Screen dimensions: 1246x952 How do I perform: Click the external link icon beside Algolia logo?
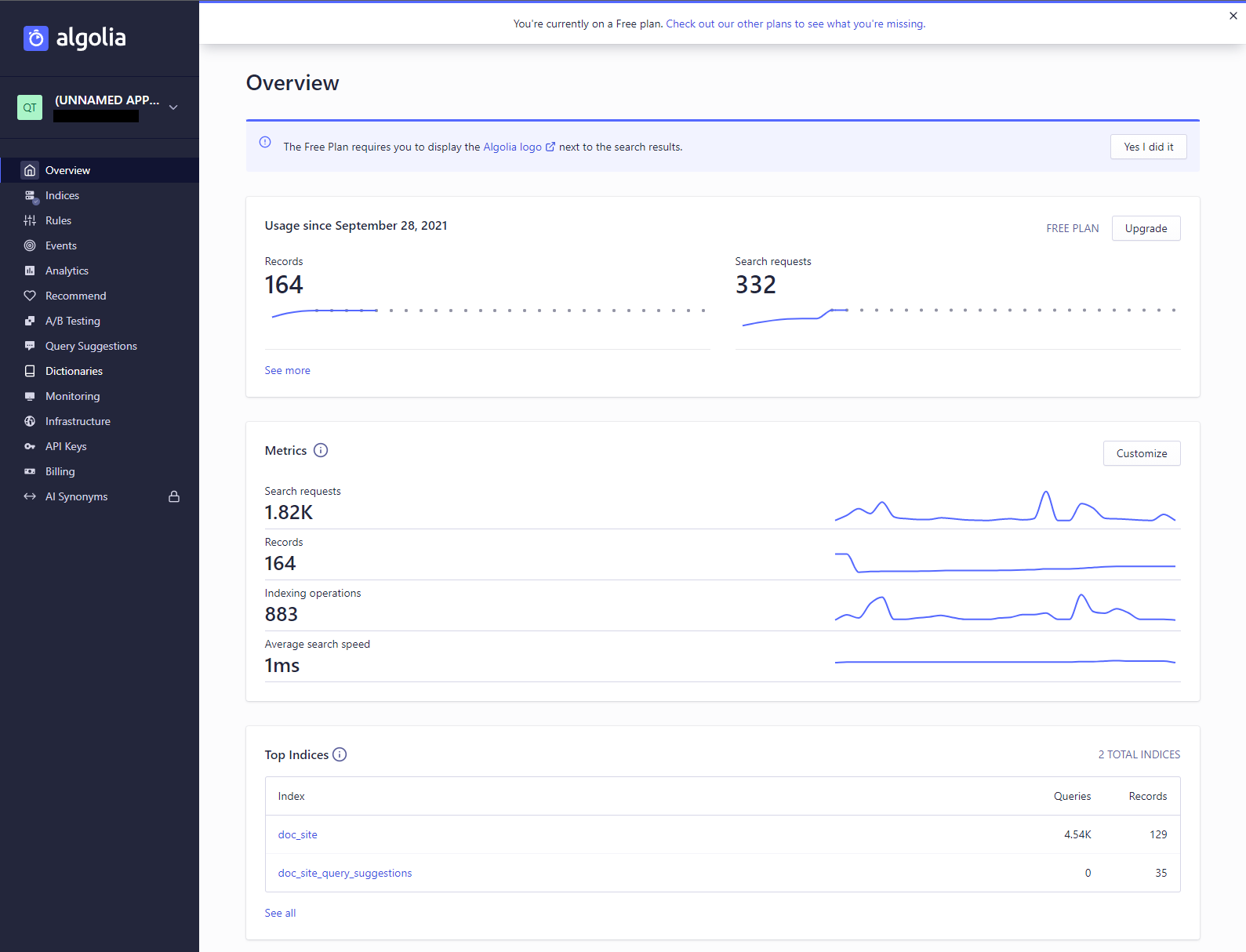point(550,147)
